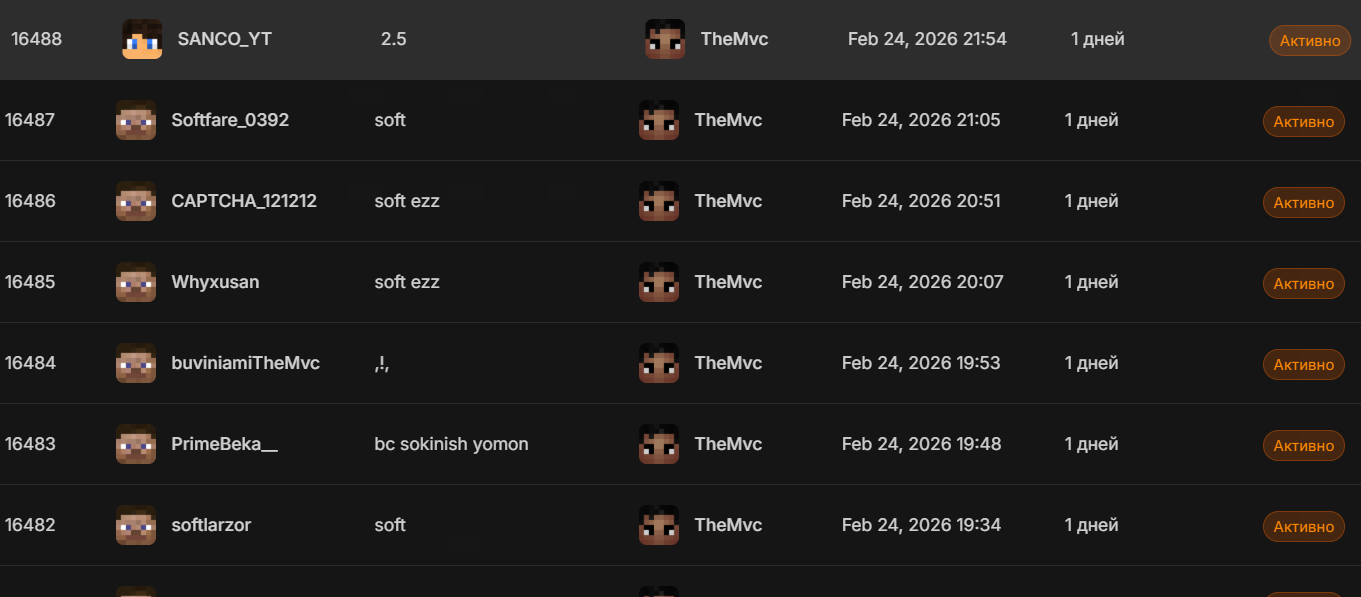
Task: Click buviniamiTheMvc player head avatar
Action: tap(136, 363)
